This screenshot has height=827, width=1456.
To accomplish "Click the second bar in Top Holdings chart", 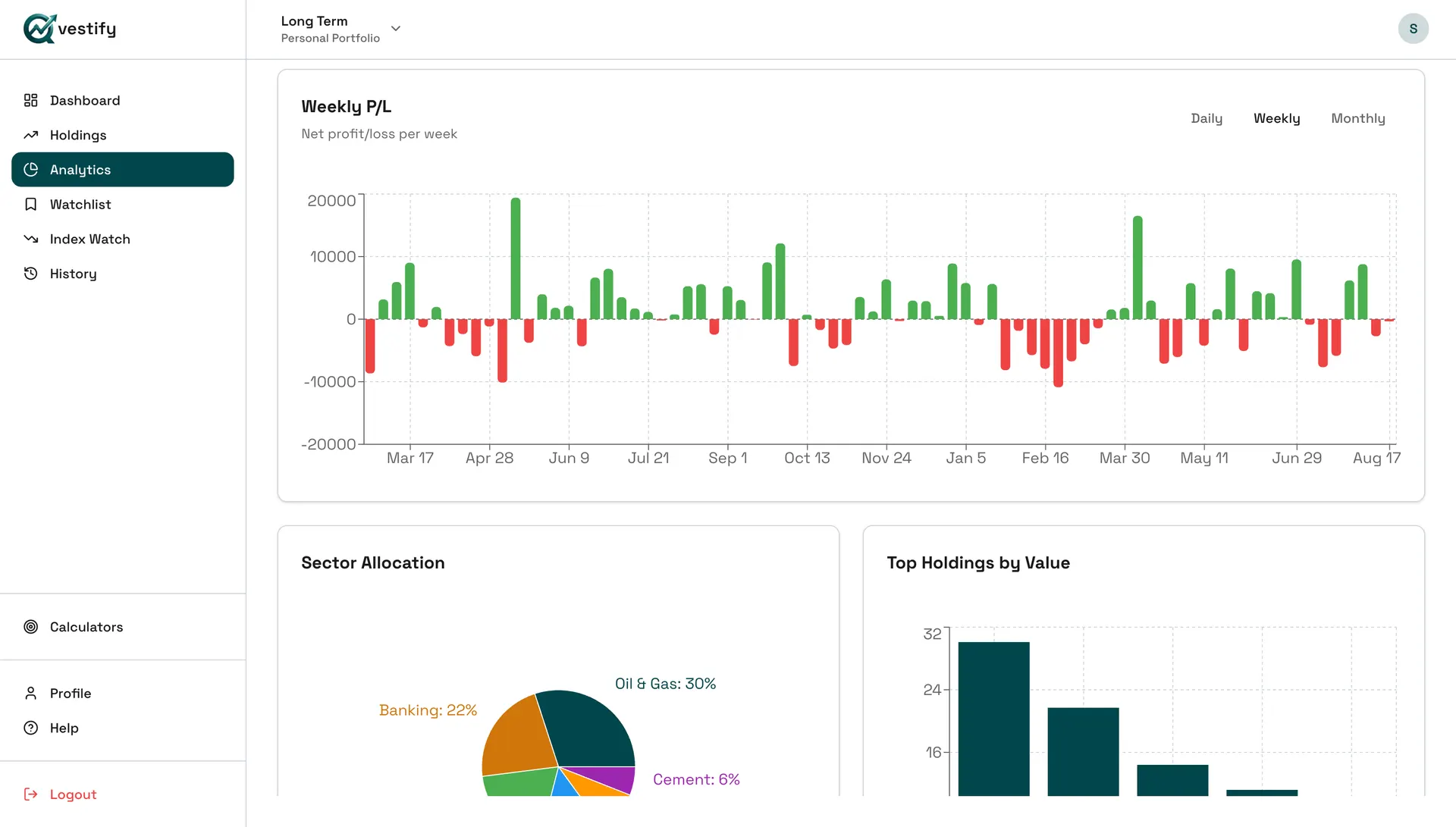I will (x=1083, y=751).
